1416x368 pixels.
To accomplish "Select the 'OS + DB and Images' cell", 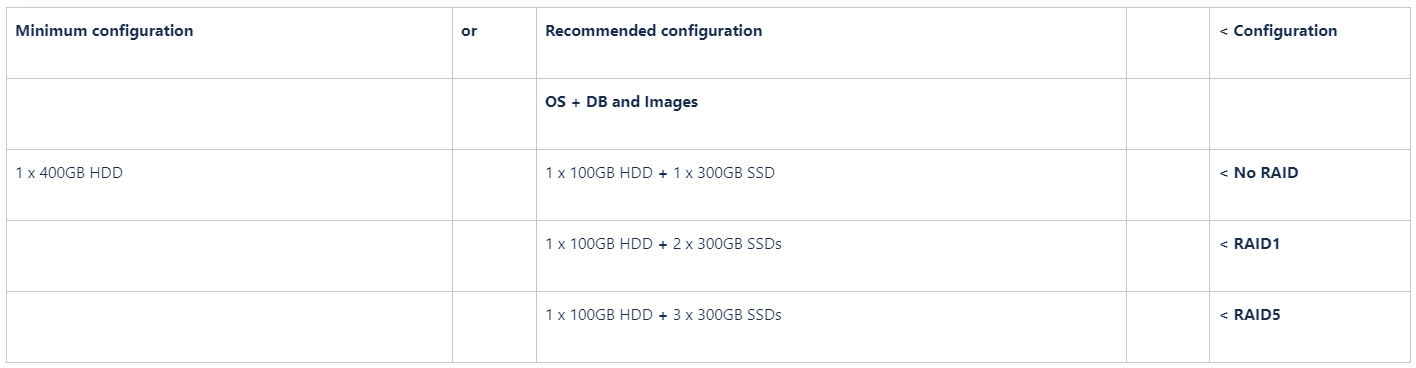I will (831, 114).
